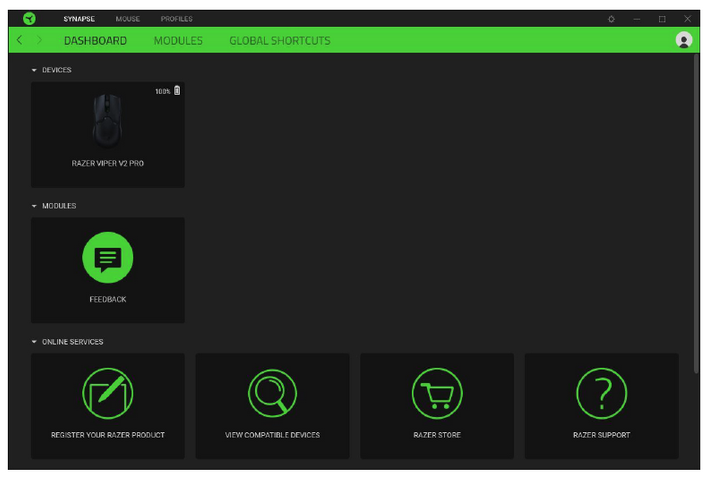Switch to the Mouse tab
The width and height of the screenshot is (710, 477).
pos(128,19)
